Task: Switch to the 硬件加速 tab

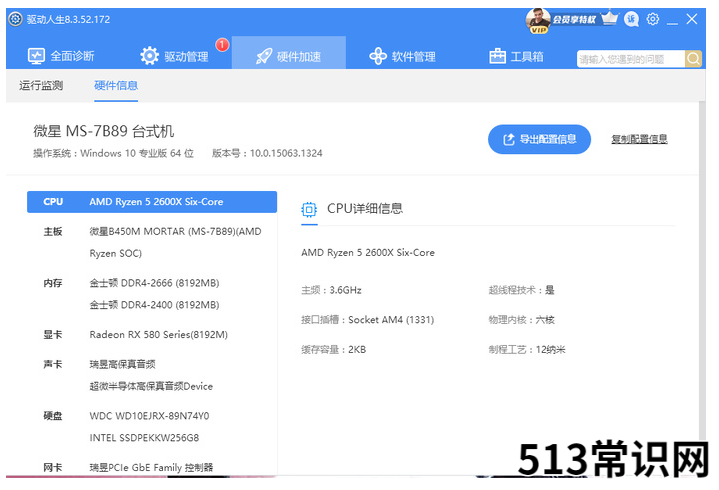Action: coord(288,53)
